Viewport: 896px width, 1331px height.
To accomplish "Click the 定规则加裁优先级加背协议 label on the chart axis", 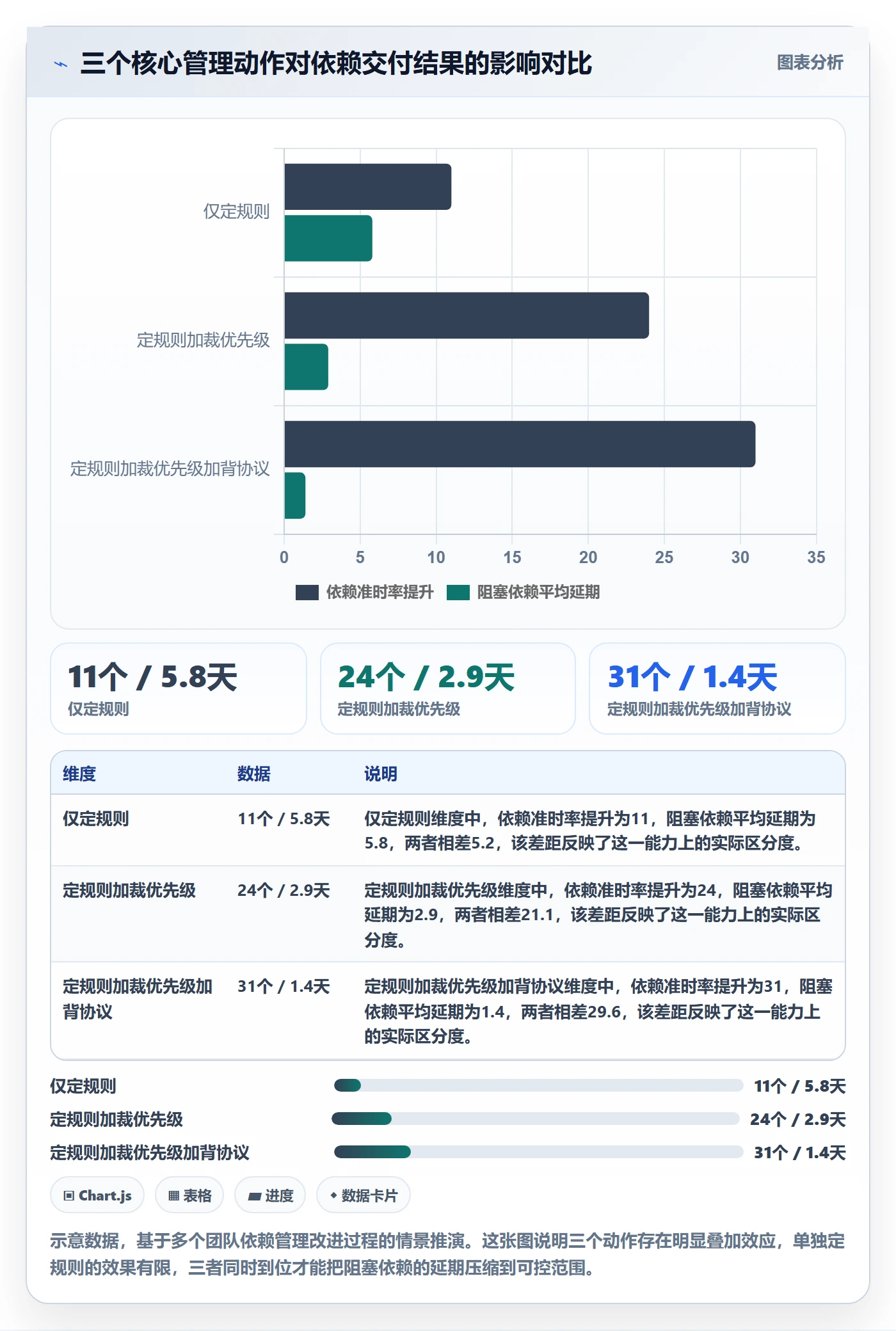I will point(170,469).
